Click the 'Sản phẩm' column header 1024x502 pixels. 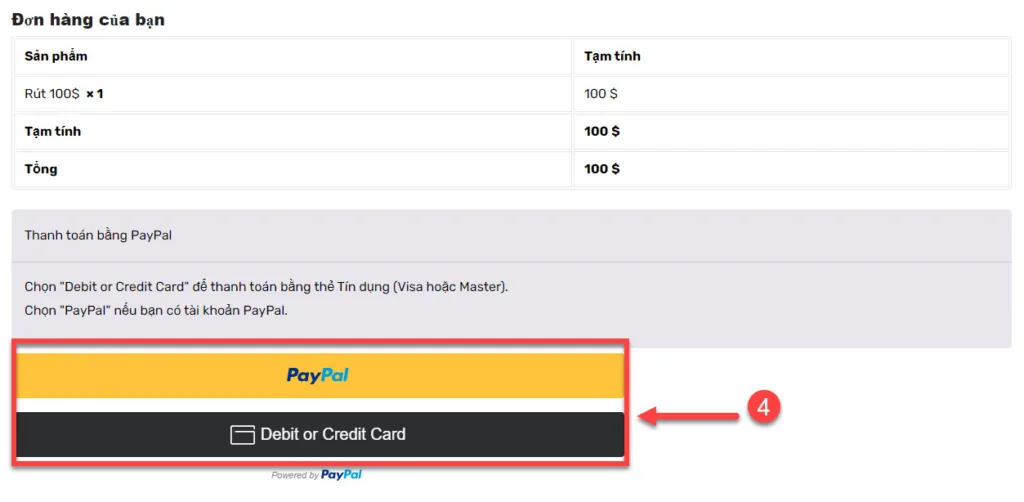point(56,56)
